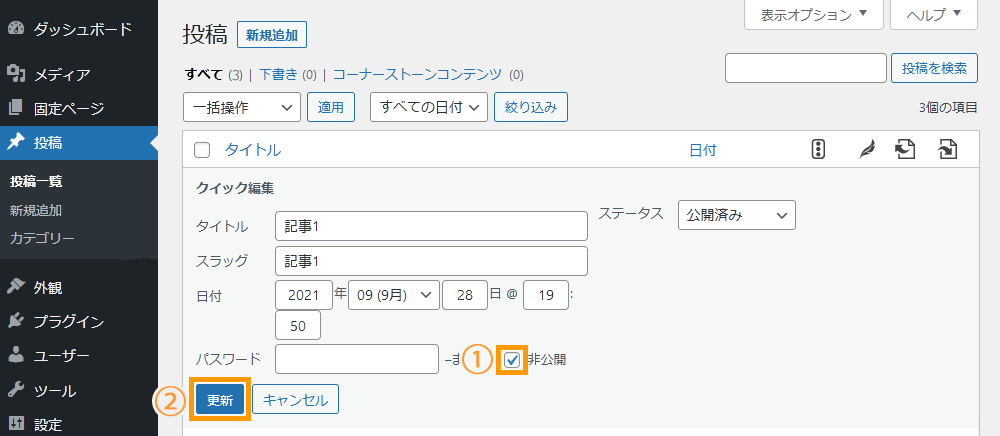Viewport: 1000px width, 436px height.
Task: Click the パスワード input field
Action: (x=357, y=360)
